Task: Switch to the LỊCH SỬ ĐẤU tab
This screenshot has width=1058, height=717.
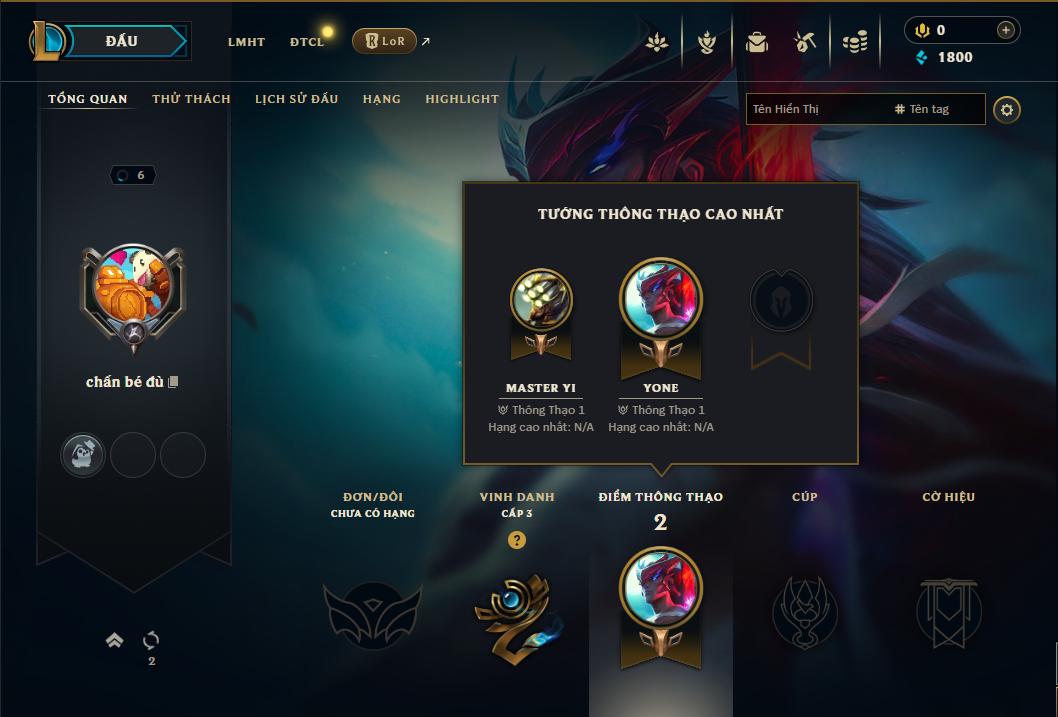Action: (296, 99)
